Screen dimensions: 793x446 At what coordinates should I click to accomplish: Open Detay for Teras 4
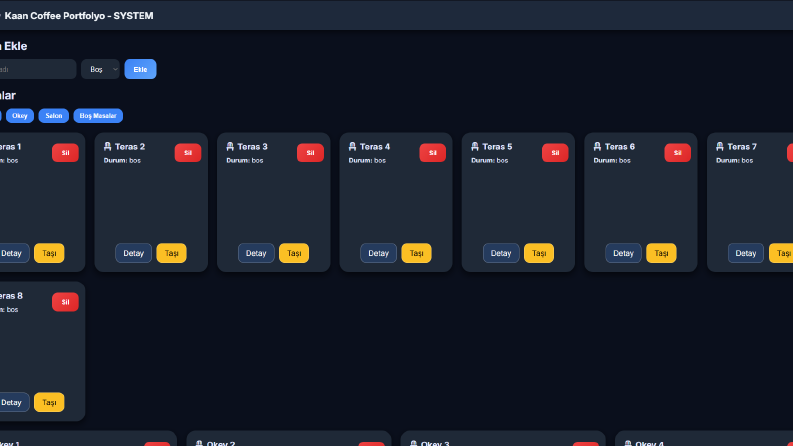point(378,253)
